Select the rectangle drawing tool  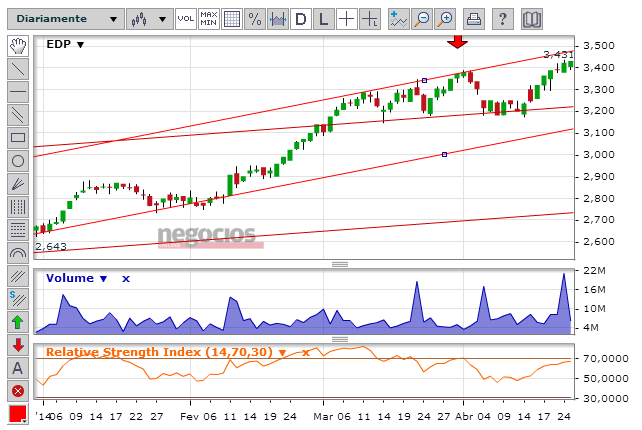[x=18, y=138]
